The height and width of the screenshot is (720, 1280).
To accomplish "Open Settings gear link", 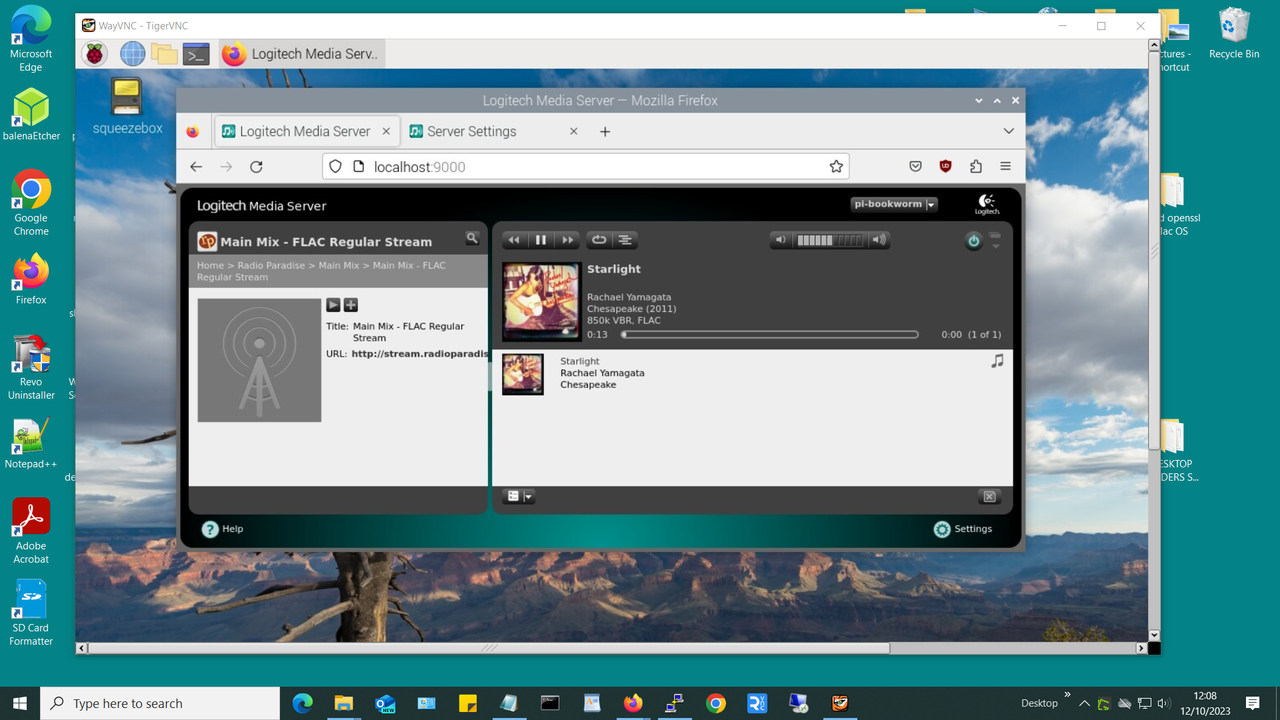I will coord(963,529).
